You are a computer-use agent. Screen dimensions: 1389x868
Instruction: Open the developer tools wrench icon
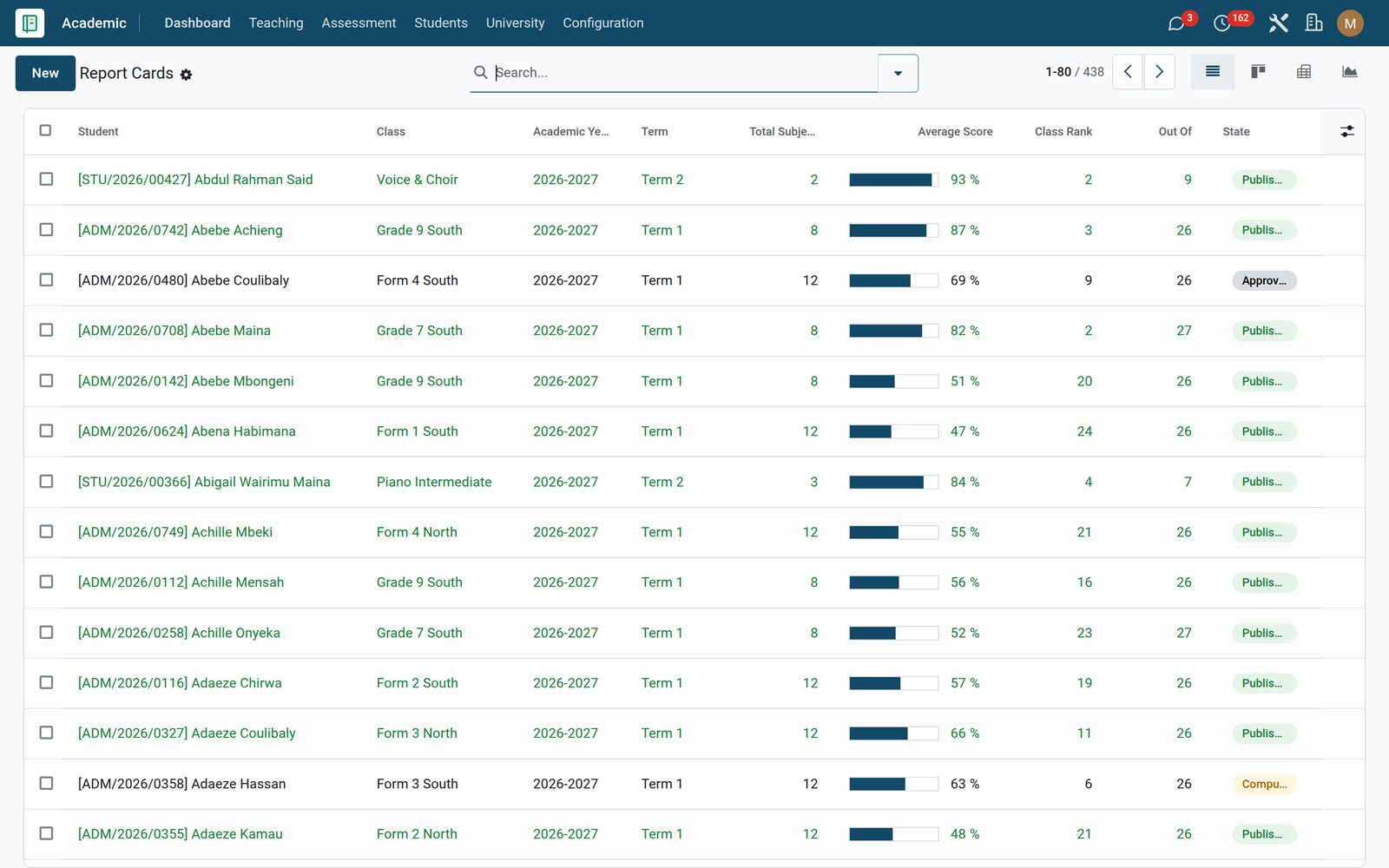pyautogui.click(x=1278, y=23)
